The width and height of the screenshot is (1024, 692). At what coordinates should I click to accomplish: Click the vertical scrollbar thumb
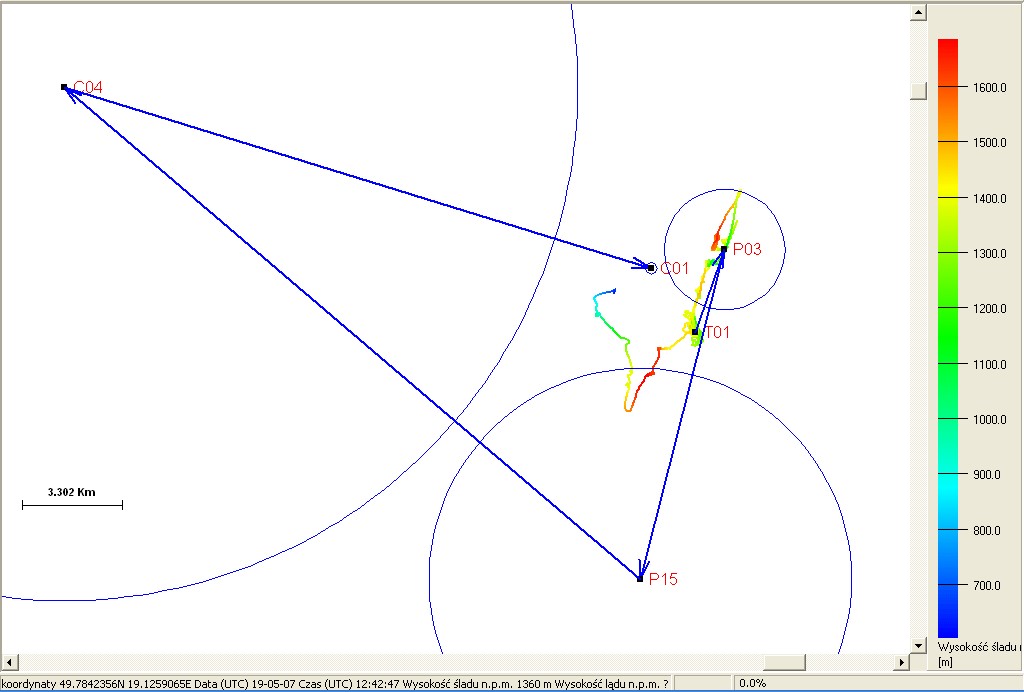(x=918, y=91)
